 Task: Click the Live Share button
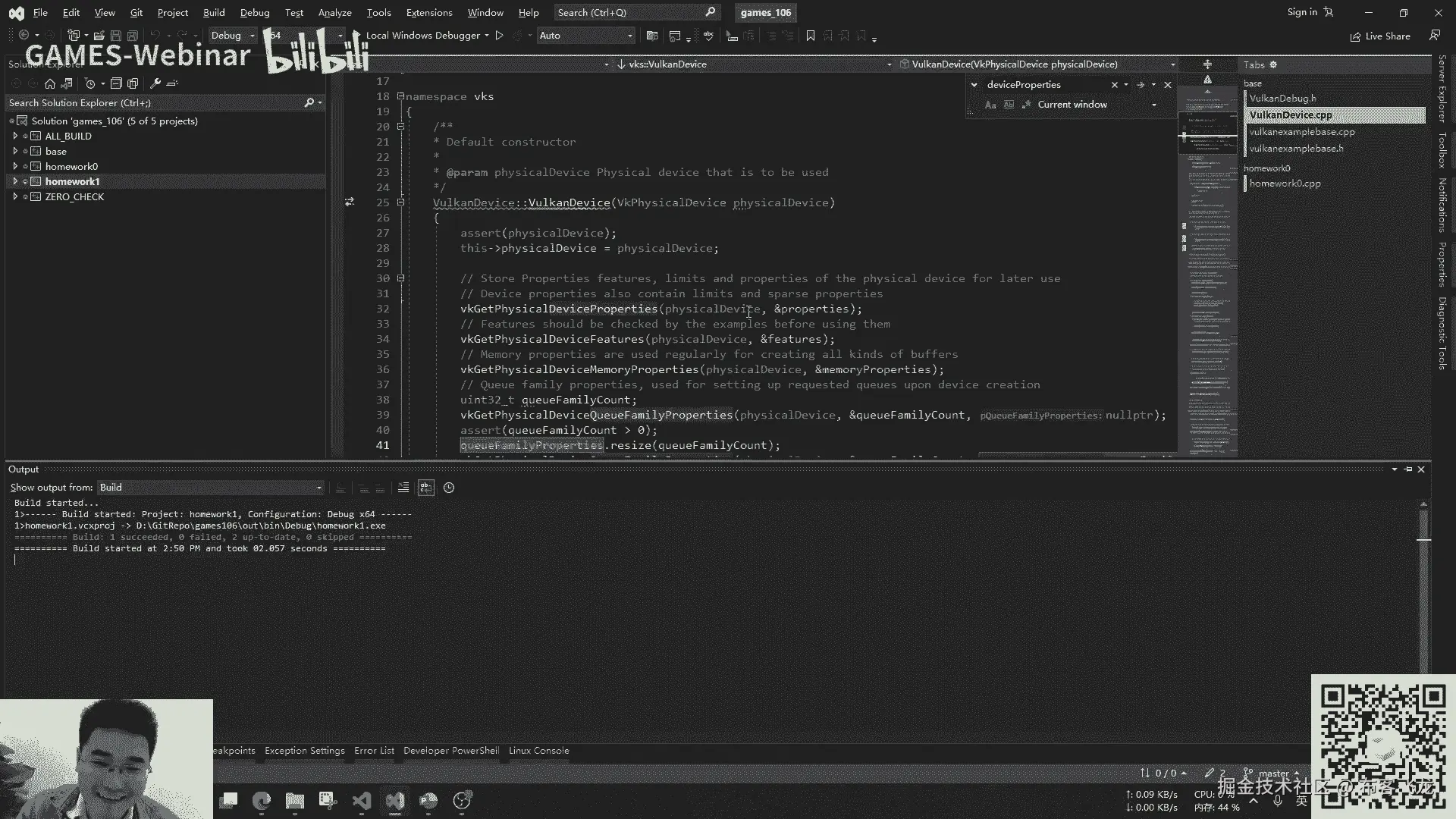pyautogui.click(x=1380, y=36)
